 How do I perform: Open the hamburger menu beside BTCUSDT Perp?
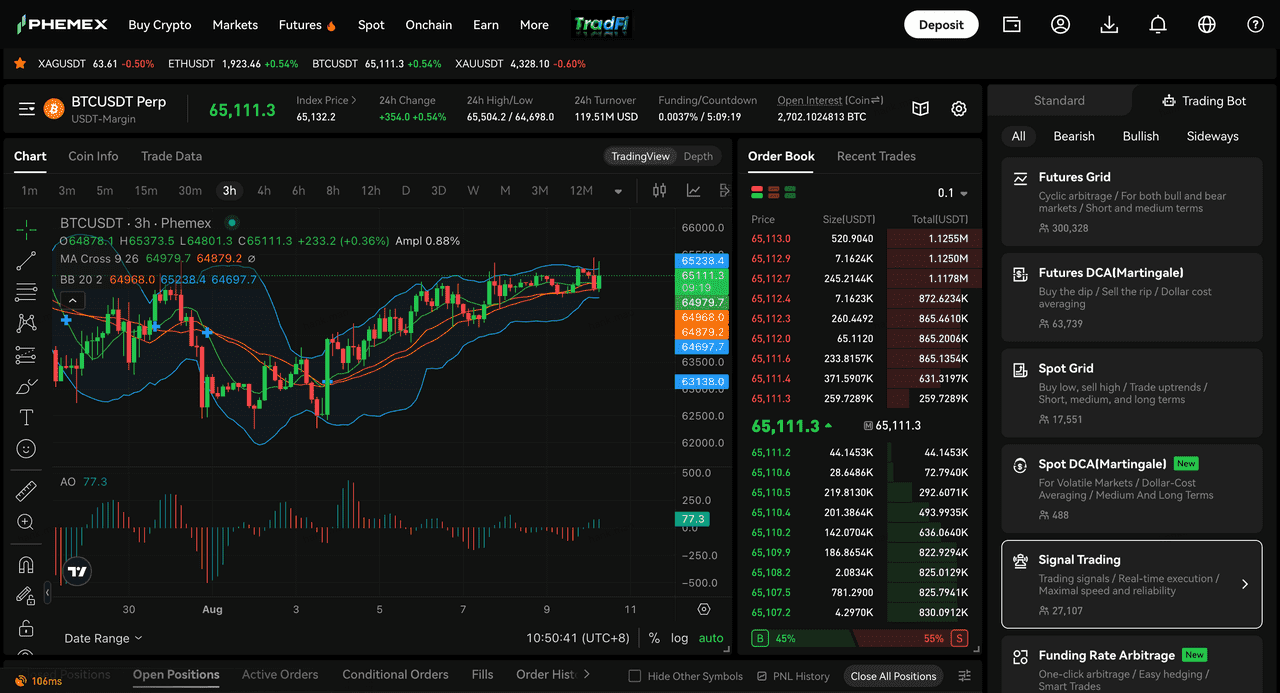point(27,108)
